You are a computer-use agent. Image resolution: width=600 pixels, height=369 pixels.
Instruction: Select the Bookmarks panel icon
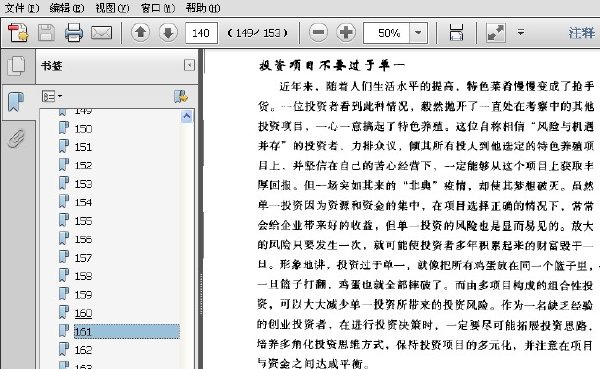[16, 102]
